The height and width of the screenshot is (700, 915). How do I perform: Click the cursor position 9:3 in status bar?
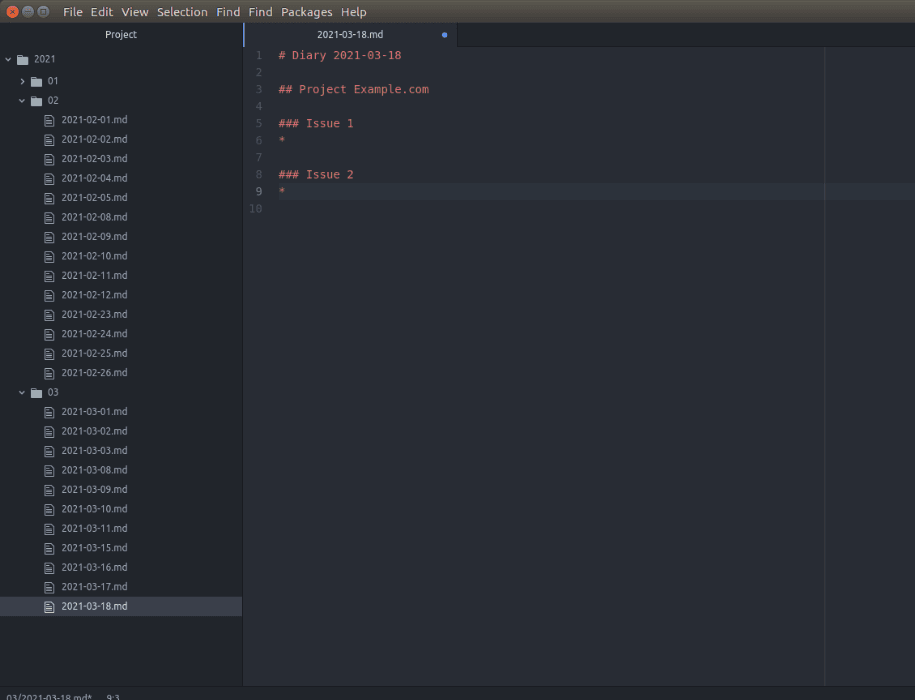pos(114,696)
